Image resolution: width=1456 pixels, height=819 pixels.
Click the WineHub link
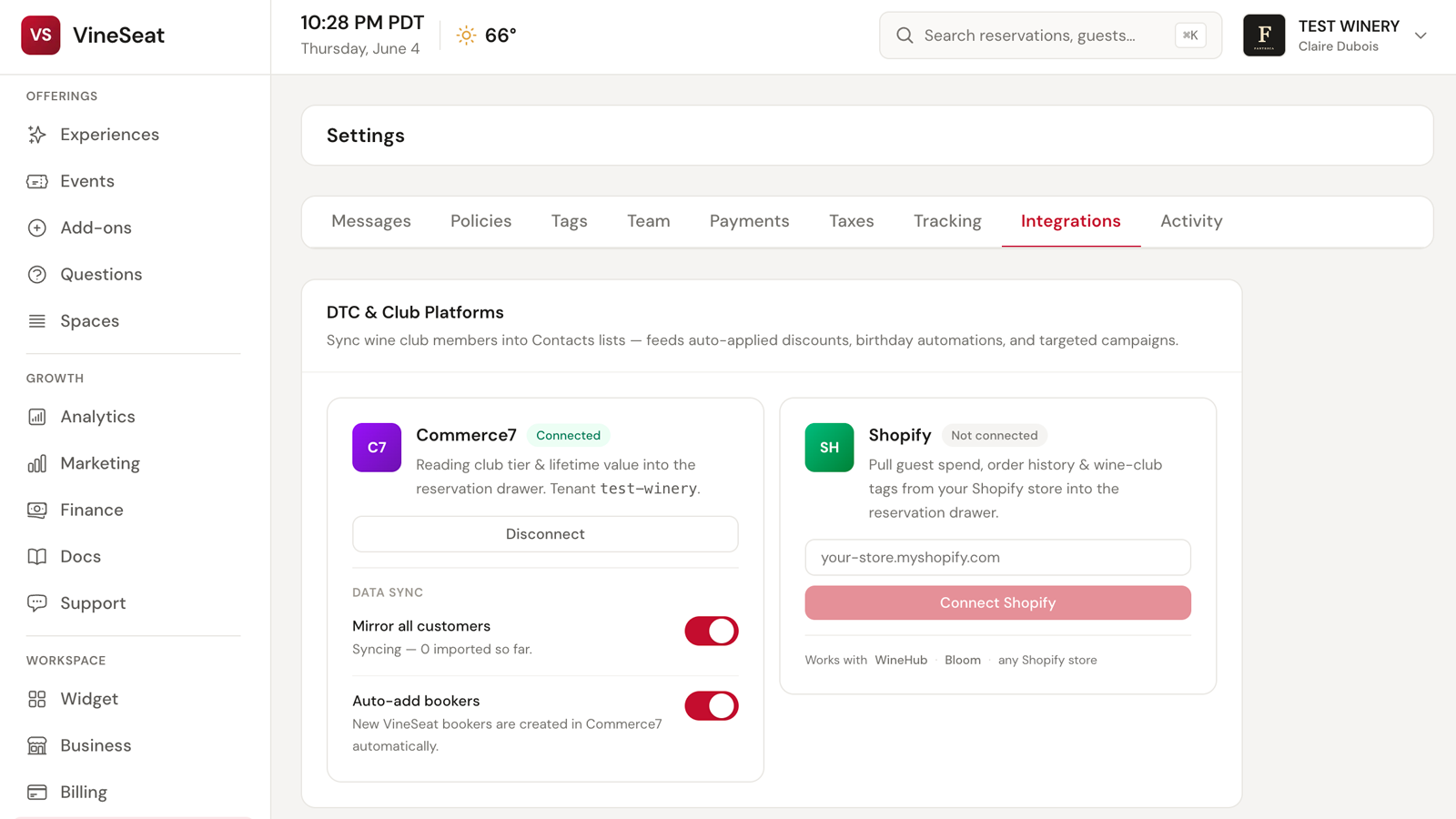click(x=901, y=660)
